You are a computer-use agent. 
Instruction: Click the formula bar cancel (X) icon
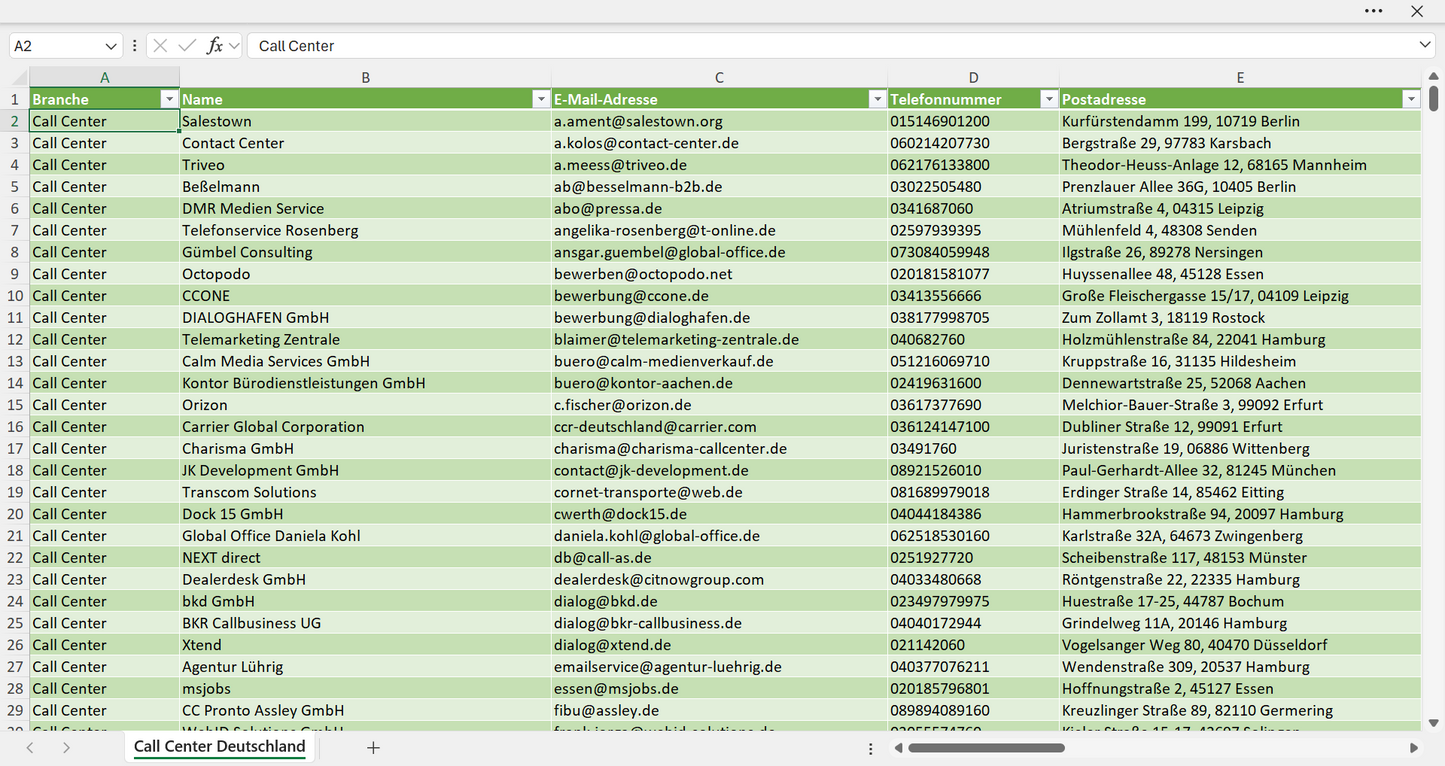pyautogui.click(x=160, y=46)
